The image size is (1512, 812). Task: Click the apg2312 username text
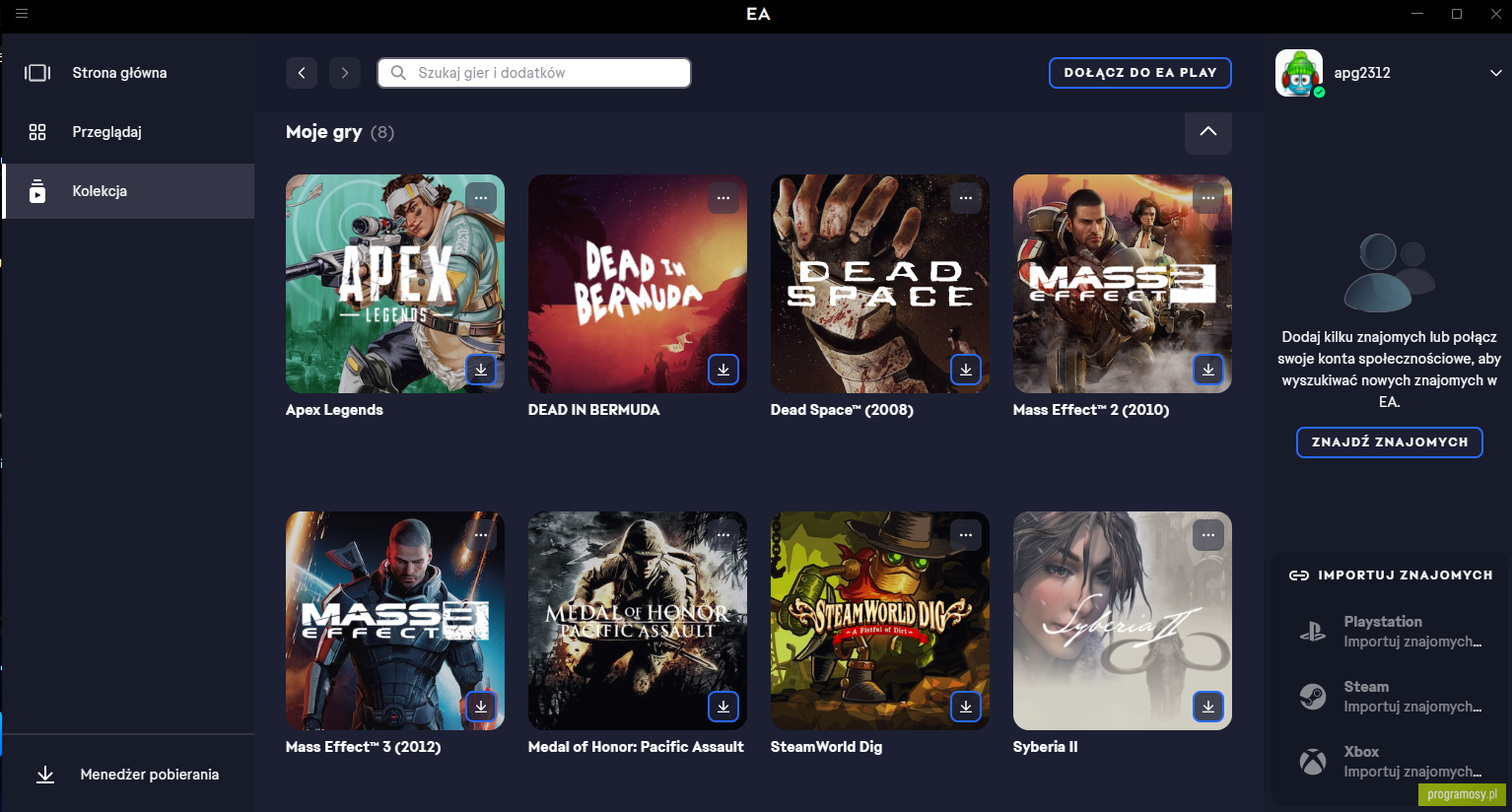coord(1362,73)
